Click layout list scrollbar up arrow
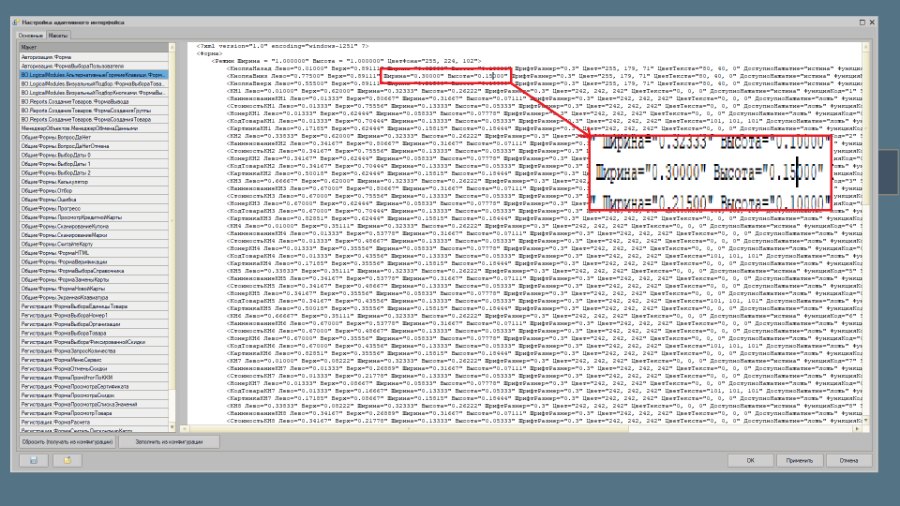The width and height of the screenshot is (900, 506). [x=172, y=47]
